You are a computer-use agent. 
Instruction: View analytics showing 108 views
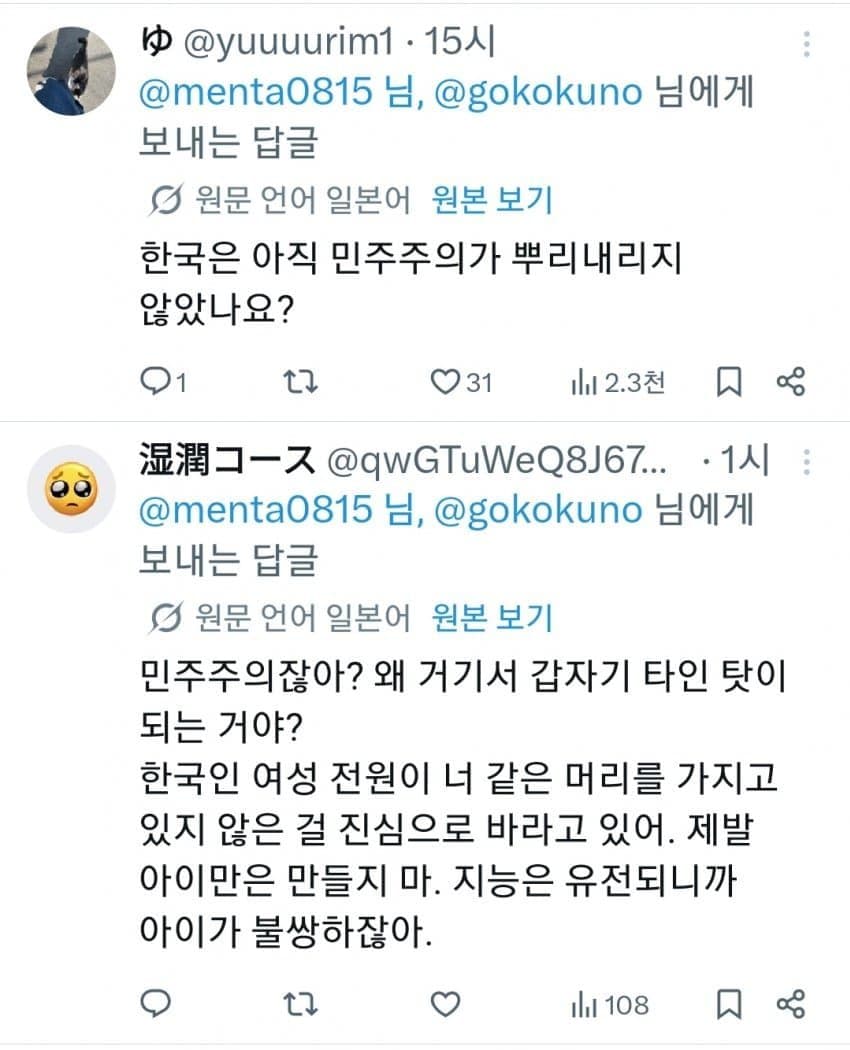coord(610,1005)
